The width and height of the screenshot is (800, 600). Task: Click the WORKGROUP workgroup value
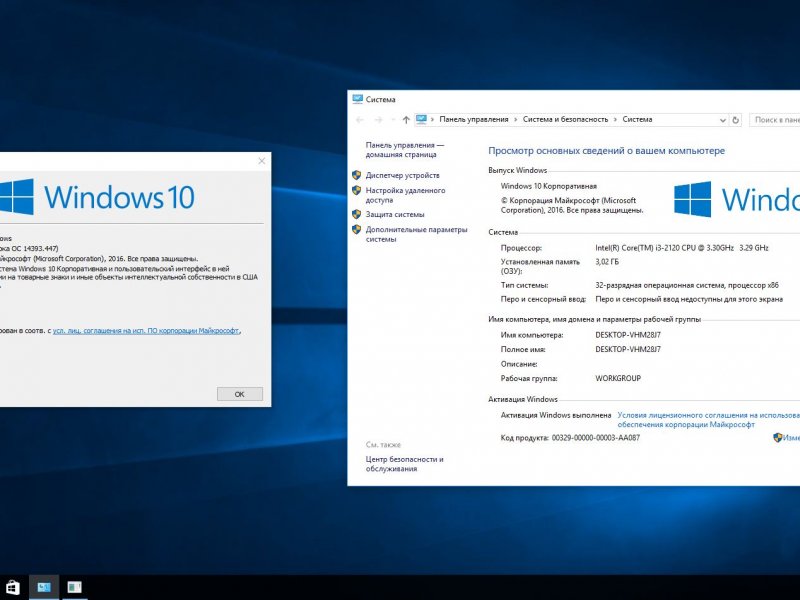618,378
